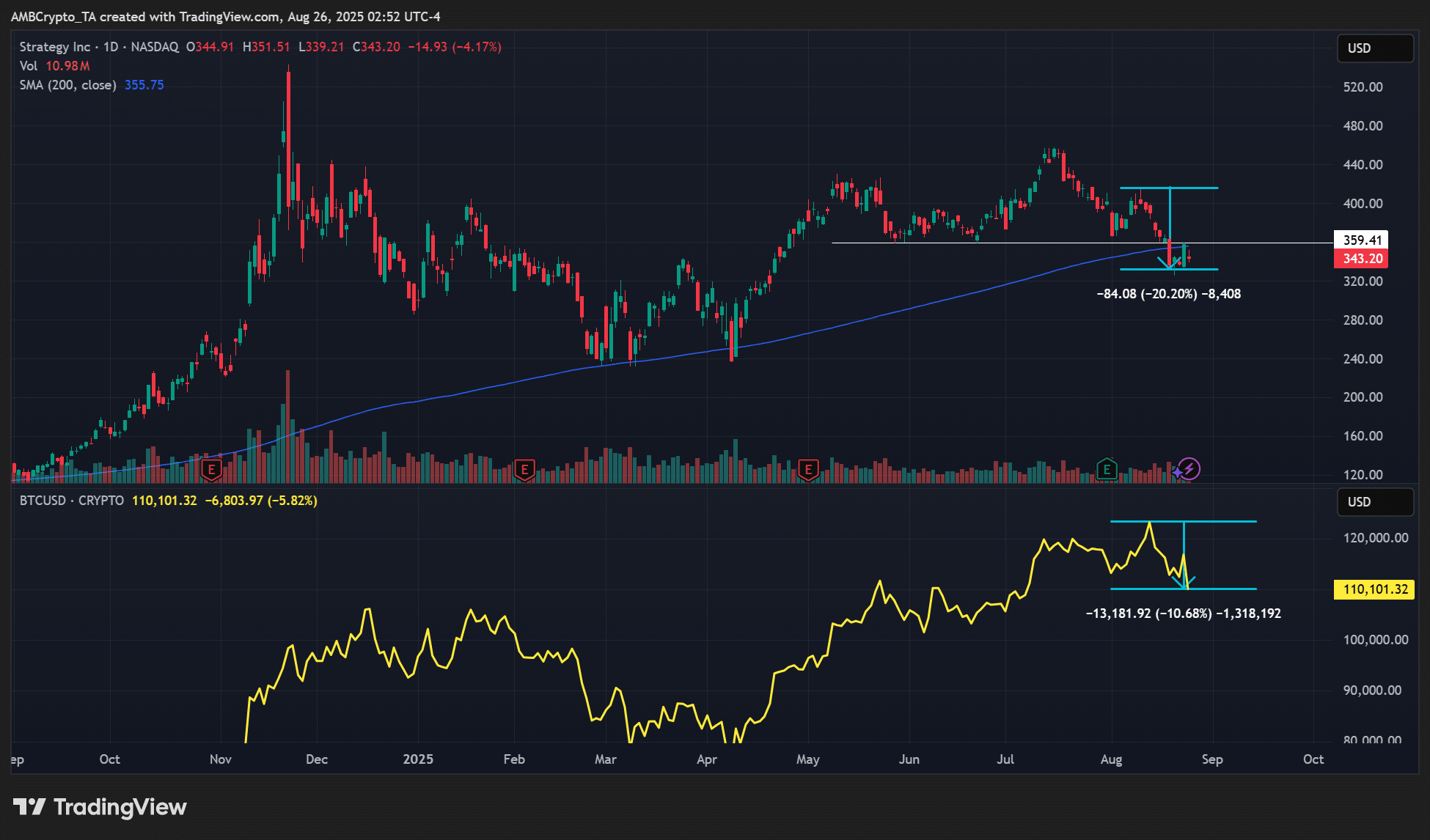The width and height of the screenshot is (1430, 840).
Task: Click the 2025 label on time axis
Action: 418,759
